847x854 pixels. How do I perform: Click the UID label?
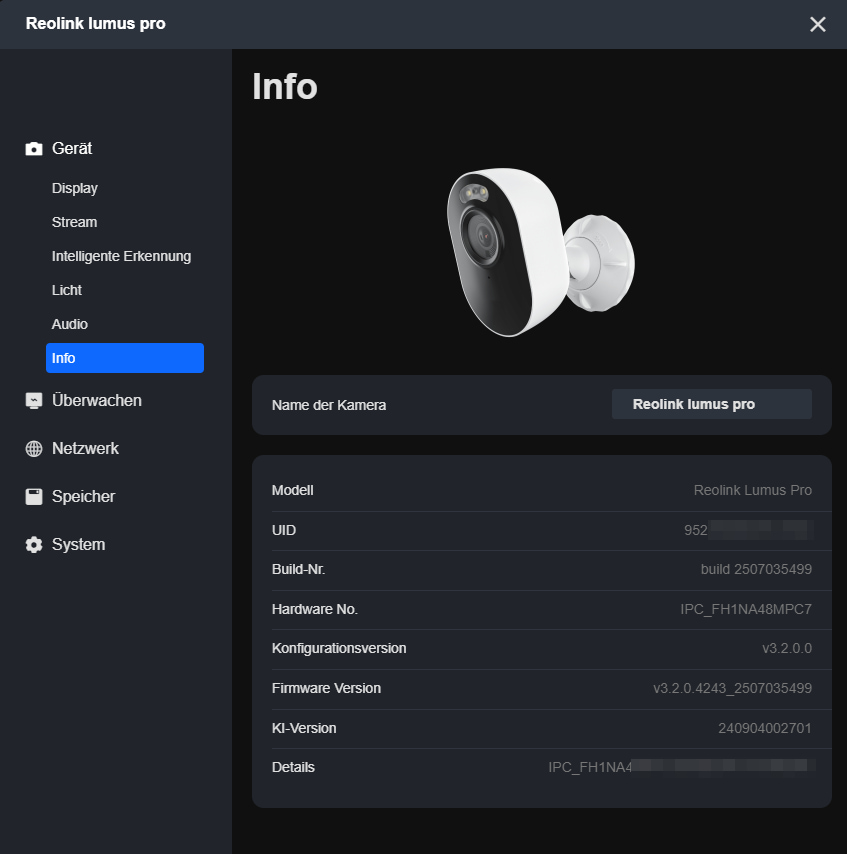coord(284,530)
